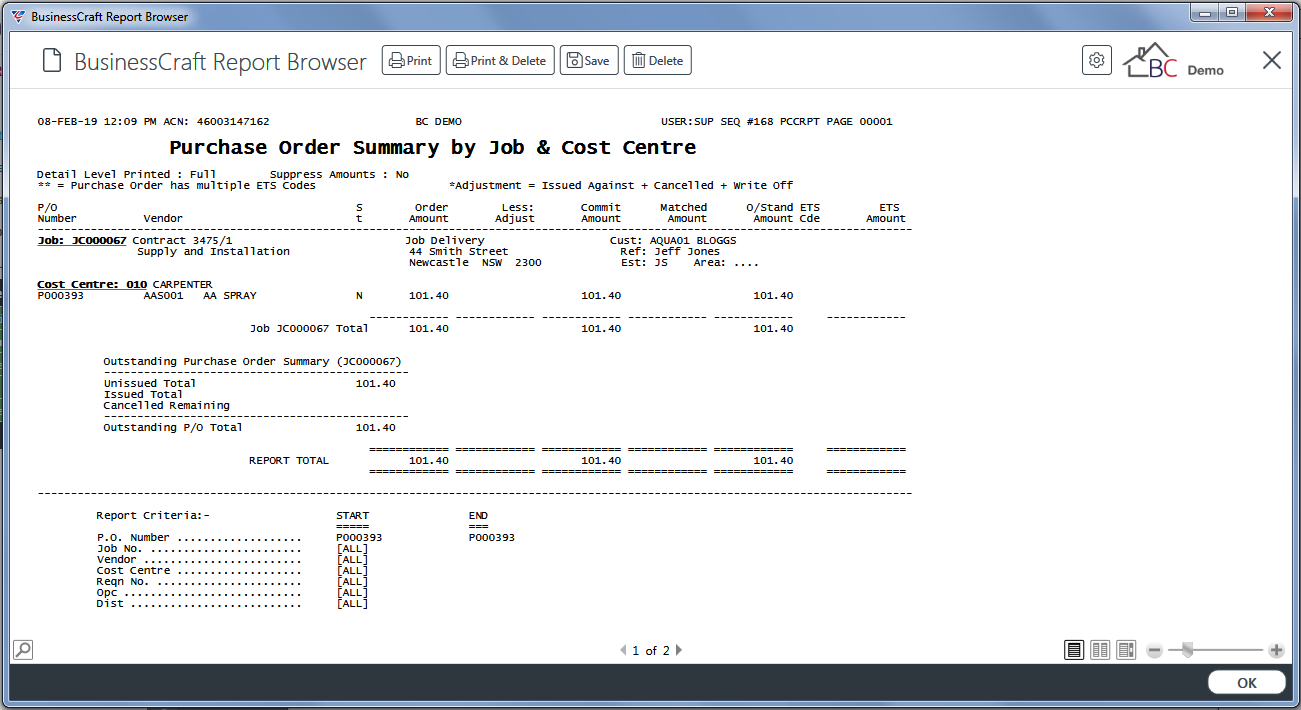Click "Outstanding Purchase Order Summary (JC000067)" heading
The width and height of the screenshot is (1301, 710).
(253, 362)
